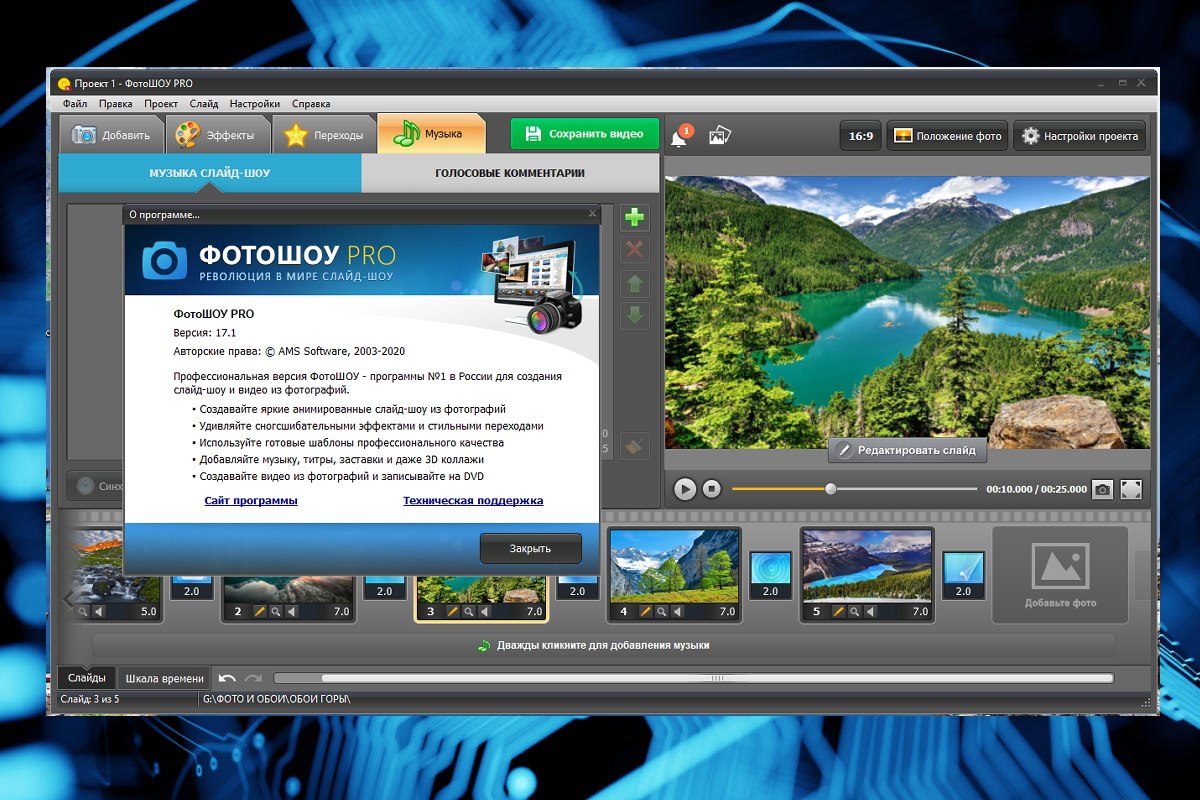Click the 16:9 aspect ratio button
Screen dimensions: 1200x800
861,136
